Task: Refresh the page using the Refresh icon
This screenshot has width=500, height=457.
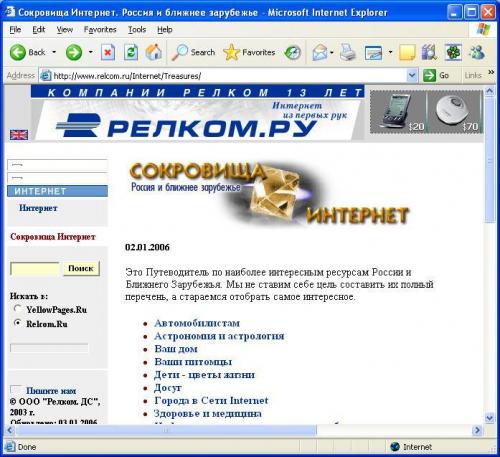Action: pos(131,53)
